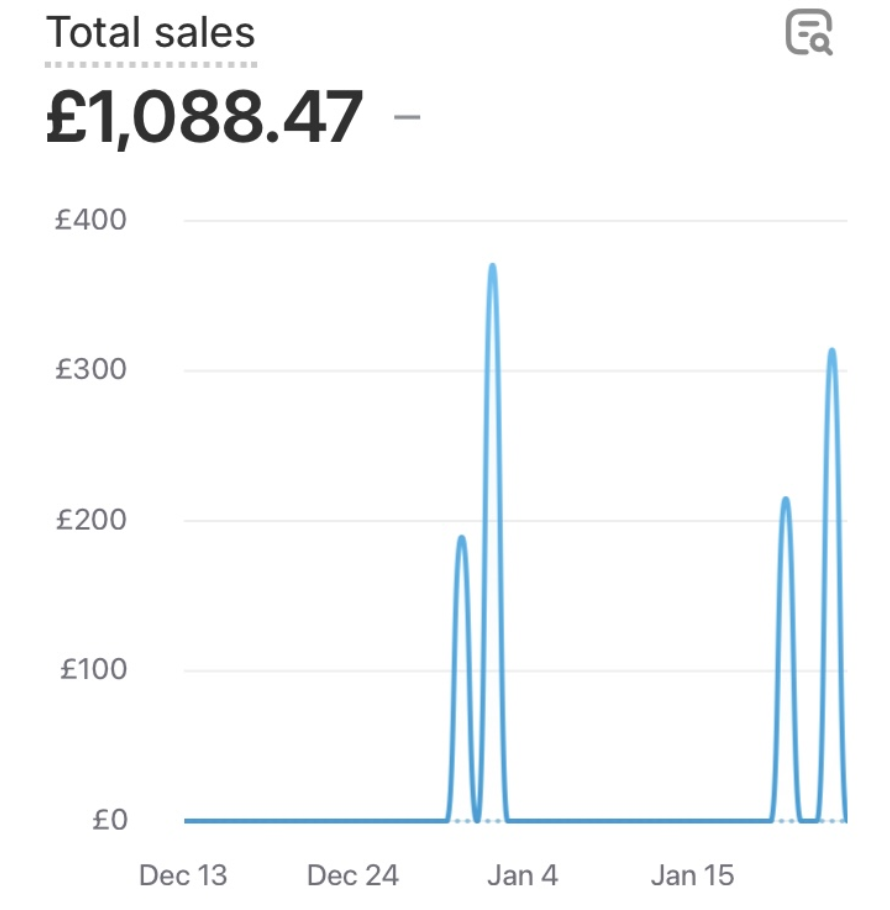Click the Dec 13 axis label
Image resolution: width=890 pixels, height=910 pixels.
[183, 875]
